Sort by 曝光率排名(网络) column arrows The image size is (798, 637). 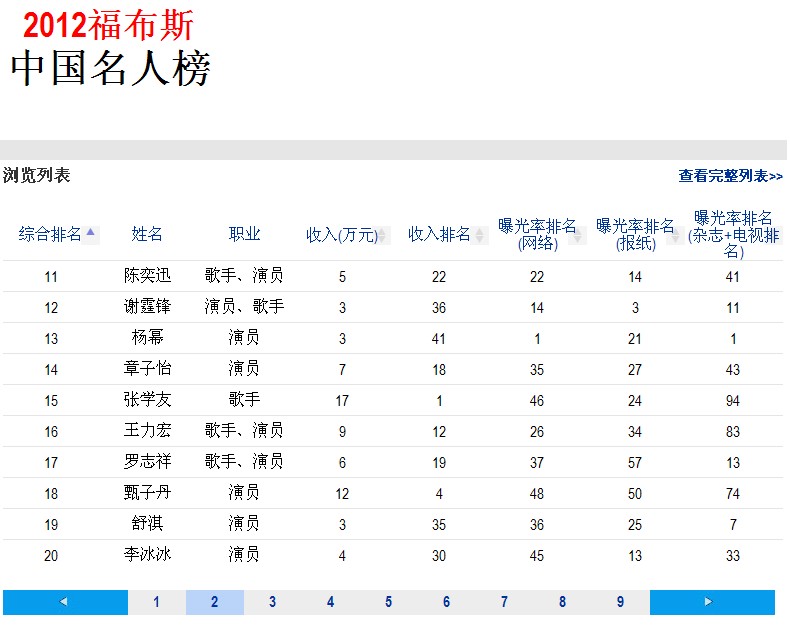578,235
